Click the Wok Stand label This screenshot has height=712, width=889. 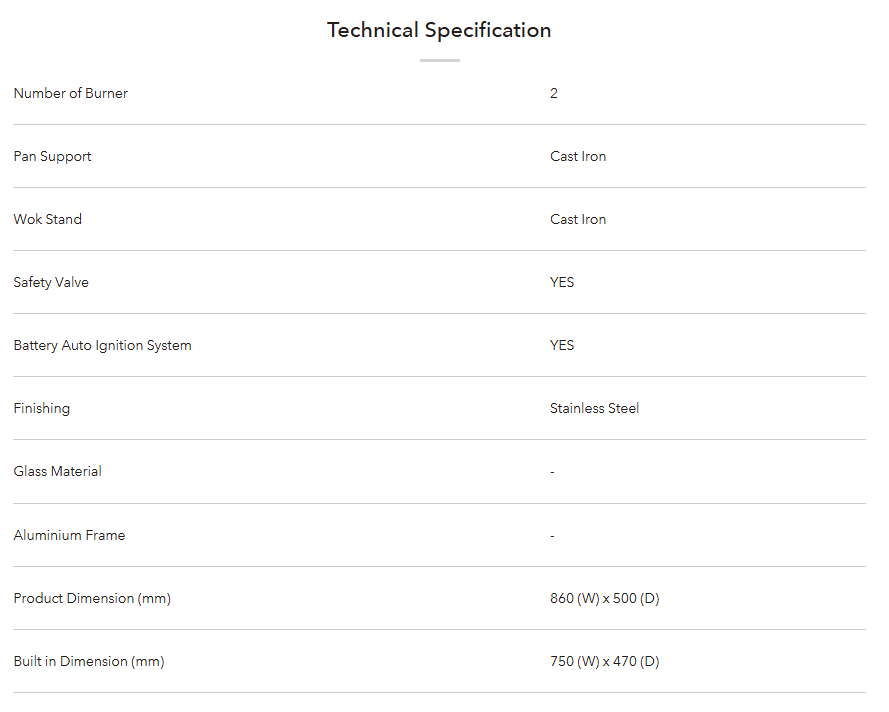tap(48, 219)
